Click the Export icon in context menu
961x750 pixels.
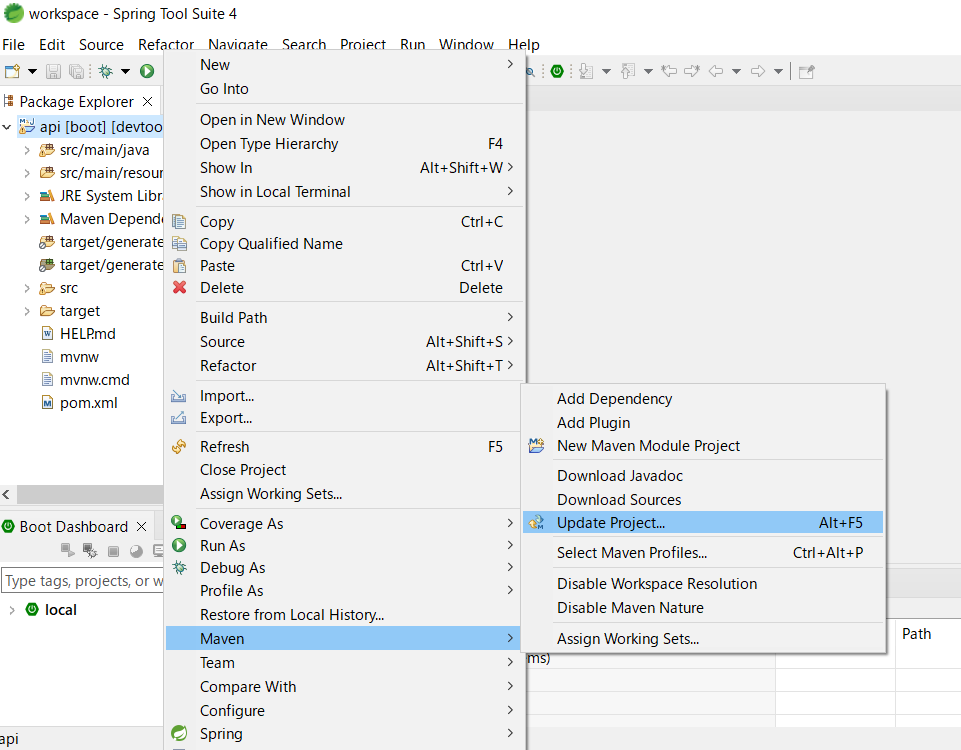[178, 418]
